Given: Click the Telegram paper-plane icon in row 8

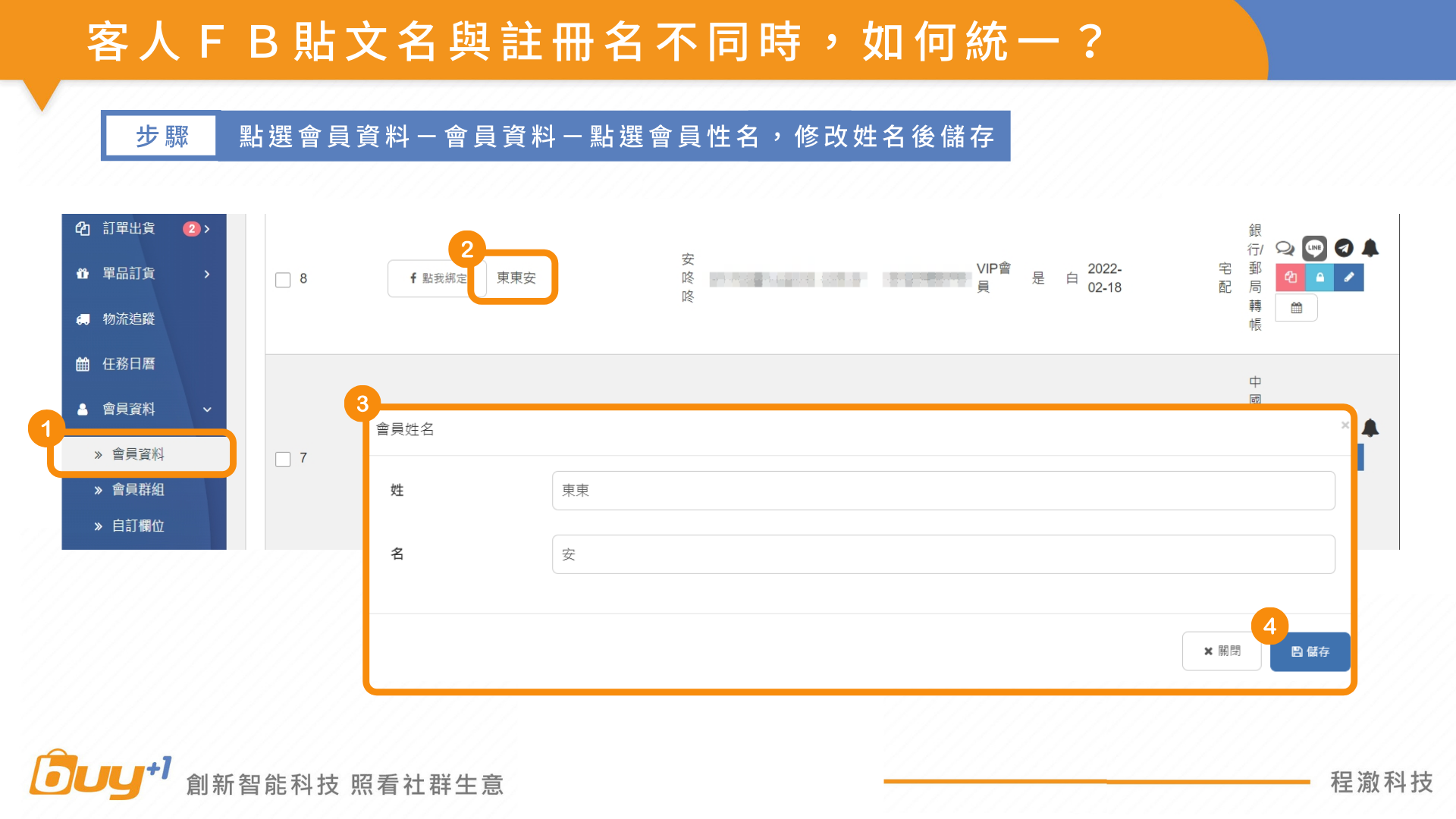Looking at the screenshot, I should click(1344, 248).
